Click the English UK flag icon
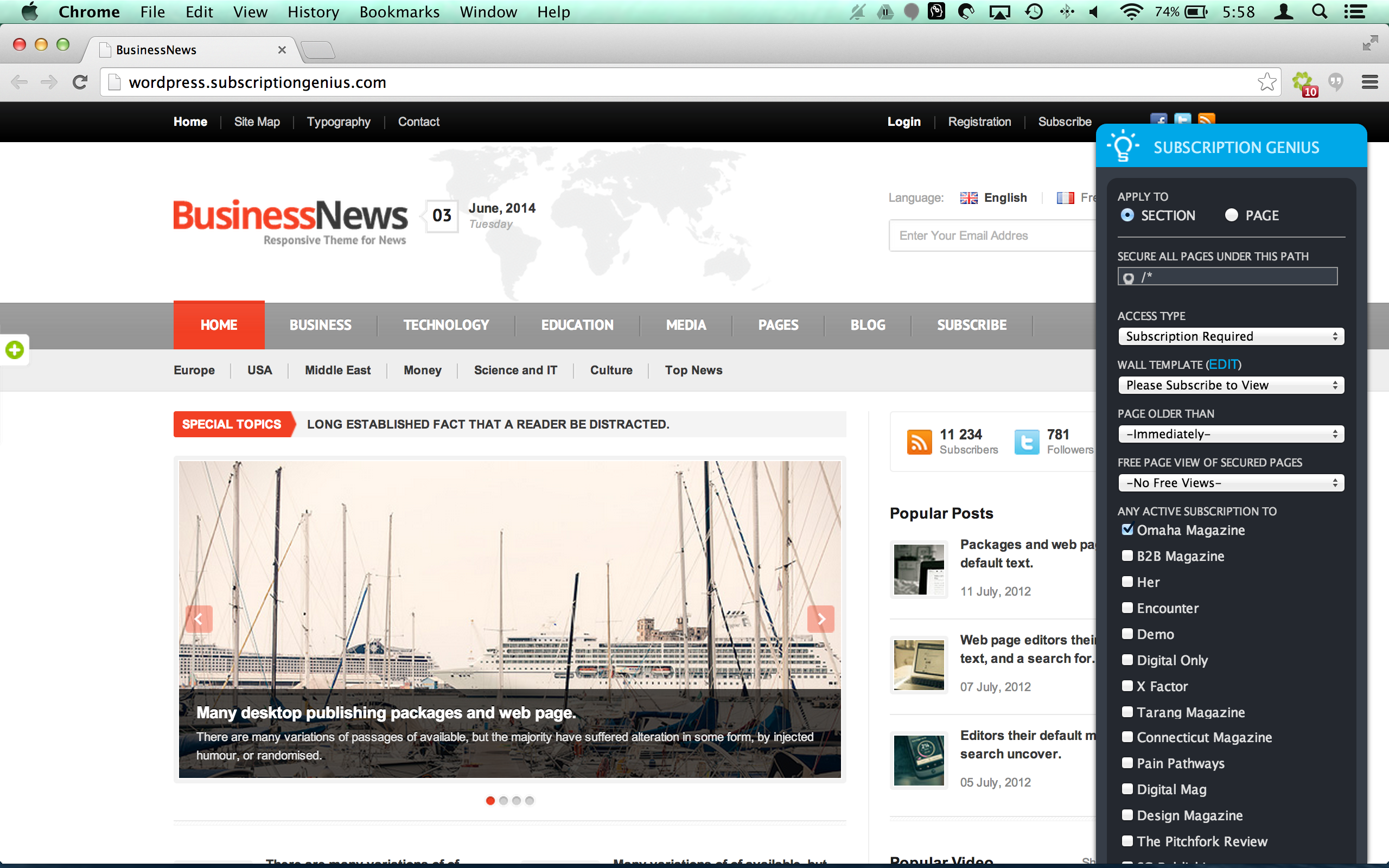 (x=969, y=198)
